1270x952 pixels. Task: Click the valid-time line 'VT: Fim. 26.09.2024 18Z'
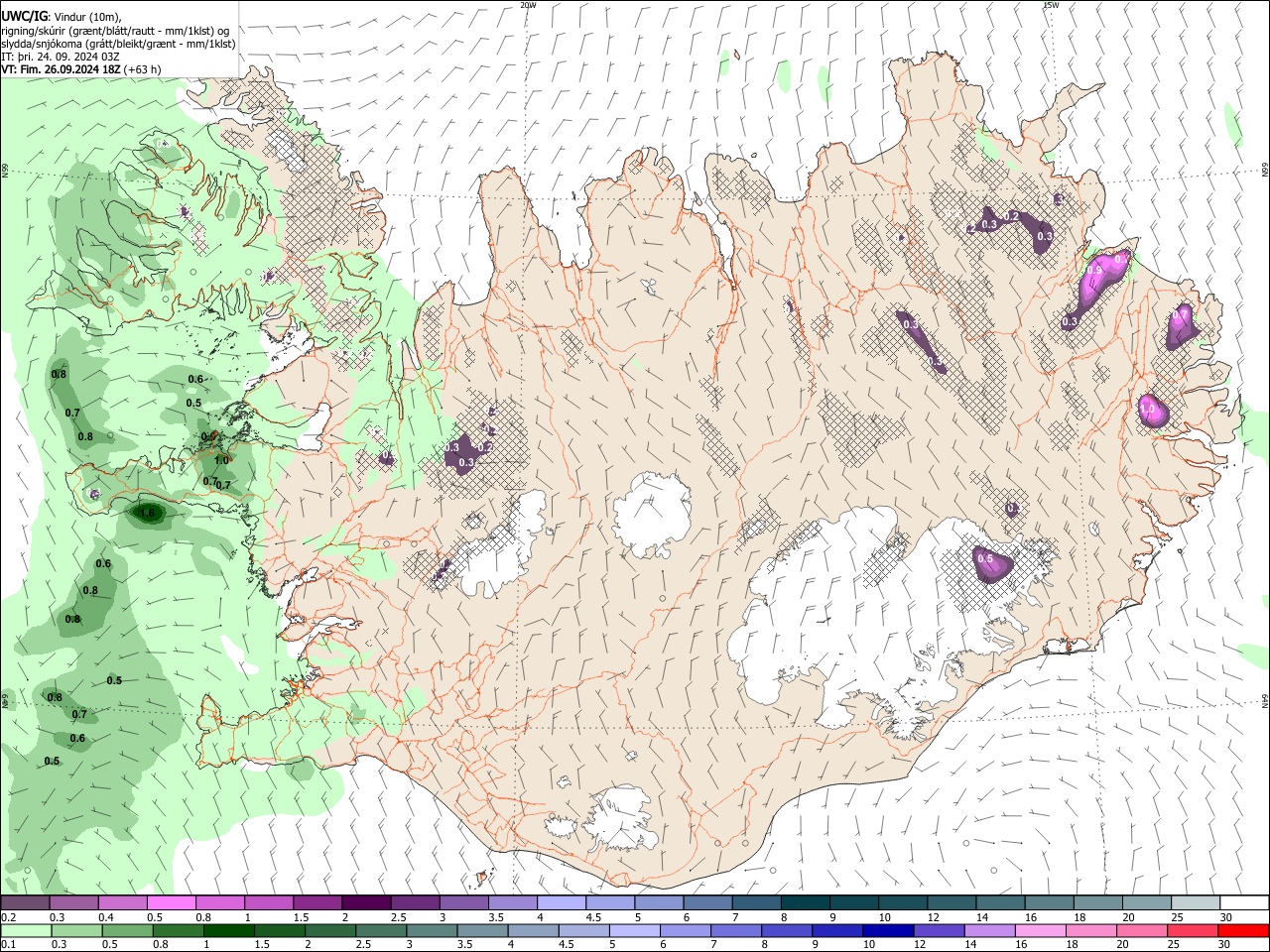[x=60, y=69]
